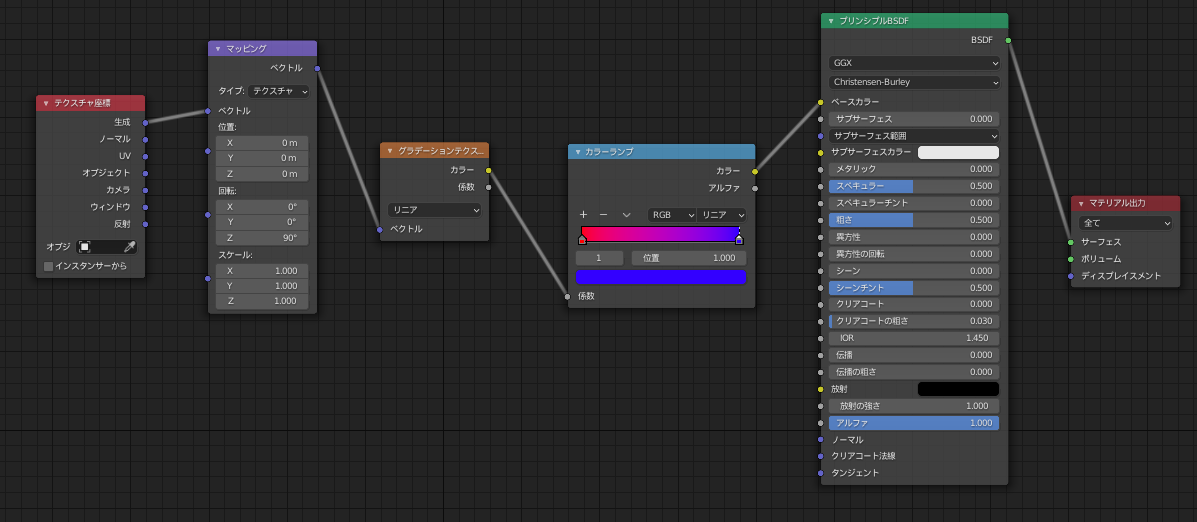Select the red color stop handle

click(582, 240)
